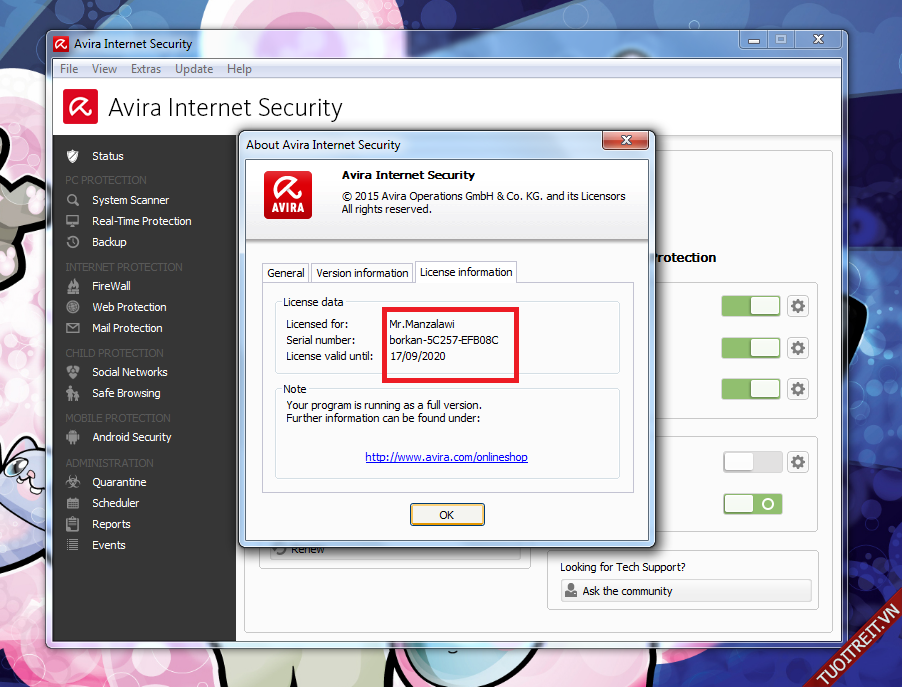Click the Status shield icon in sidebar

coord(72,156)
